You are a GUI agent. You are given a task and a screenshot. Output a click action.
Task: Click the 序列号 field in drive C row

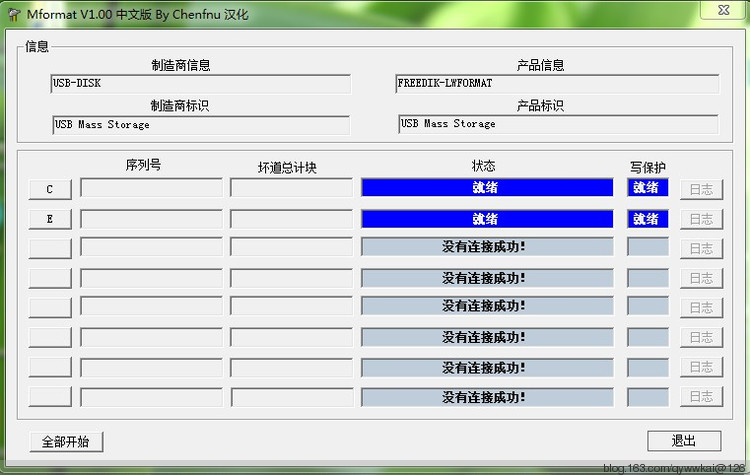click(151, 187)
